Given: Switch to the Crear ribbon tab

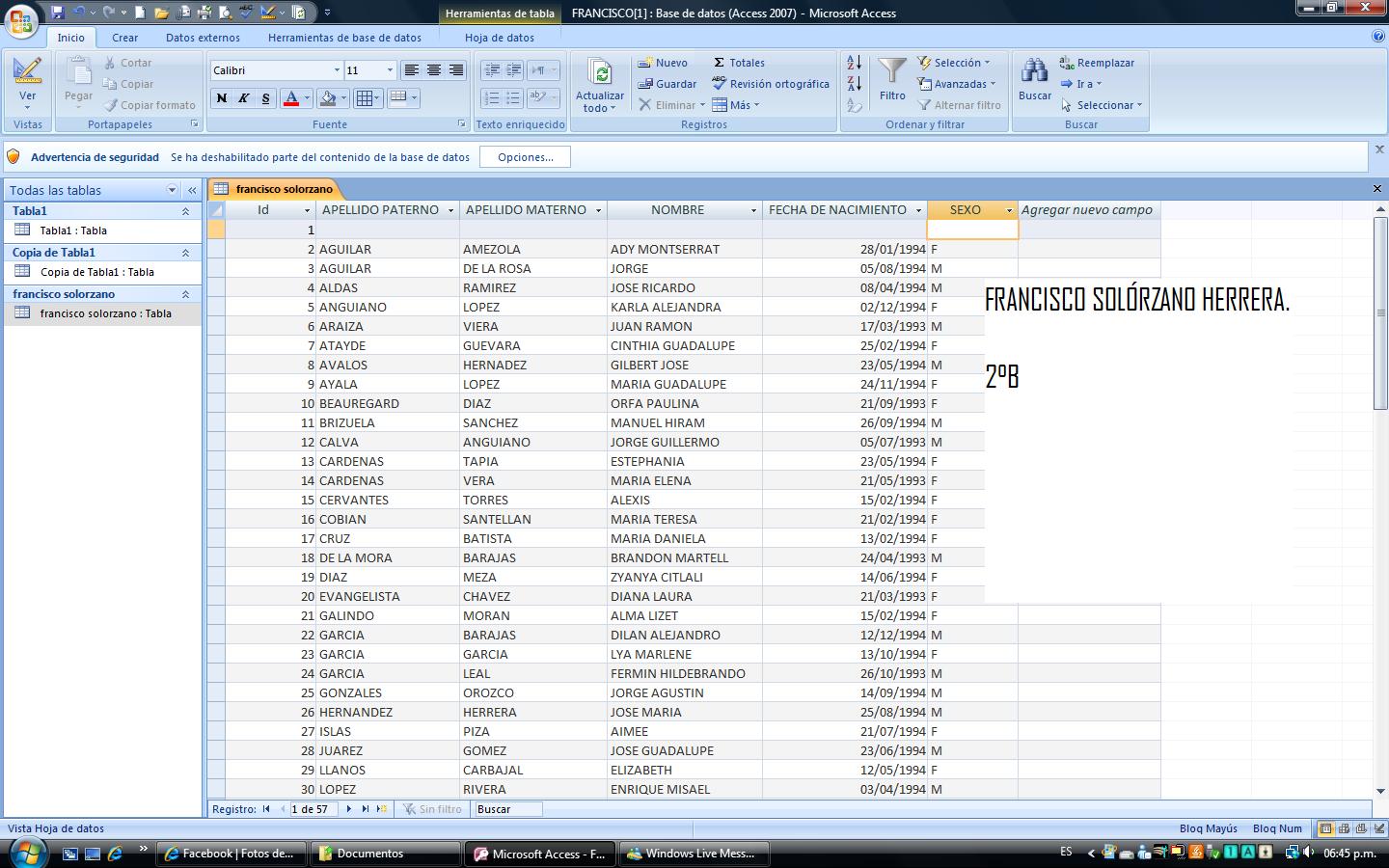Looking at the screenshot, I should pos(124,38).
